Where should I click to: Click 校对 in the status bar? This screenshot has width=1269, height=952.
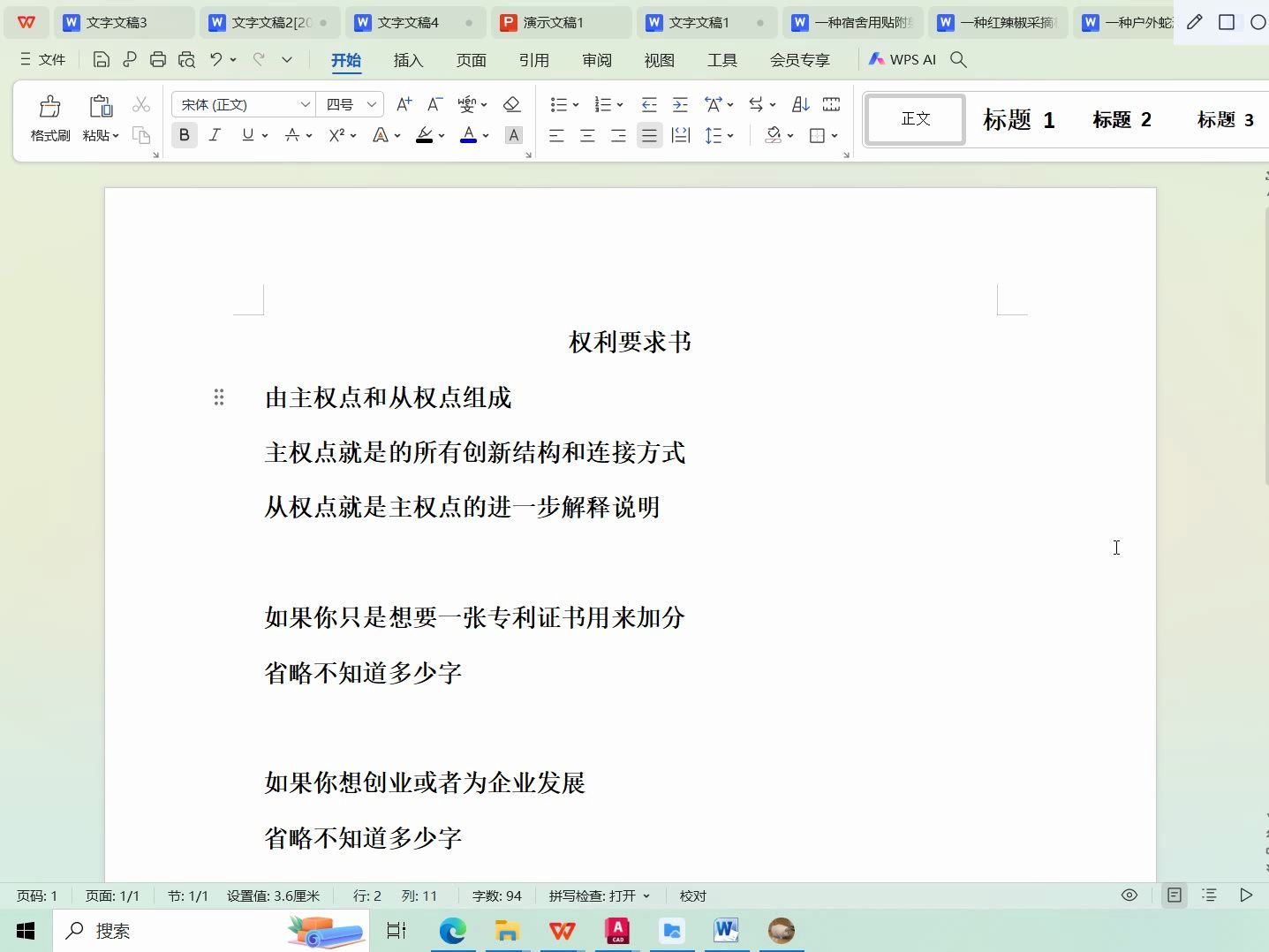[x=693, y=895]
